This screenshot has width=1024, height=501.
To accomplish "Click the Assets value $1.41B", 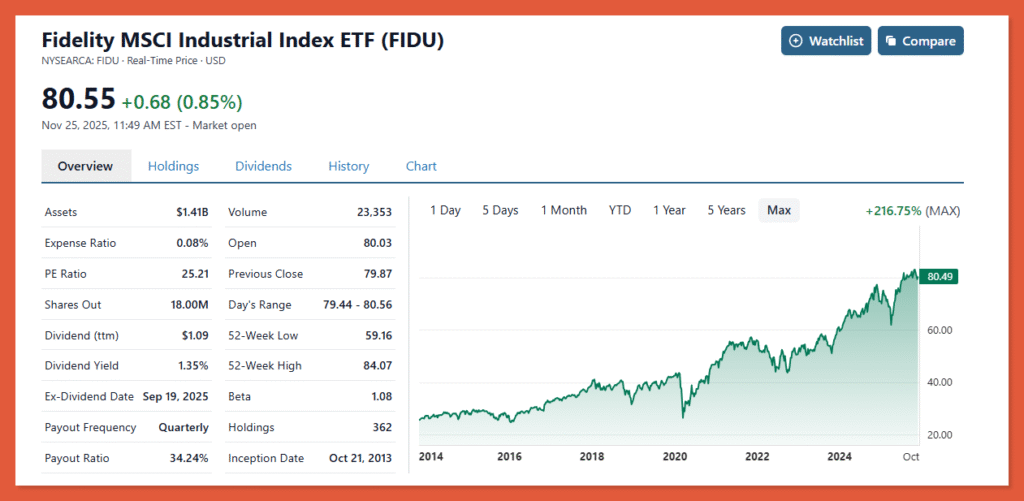I will (x=192, y=212).
